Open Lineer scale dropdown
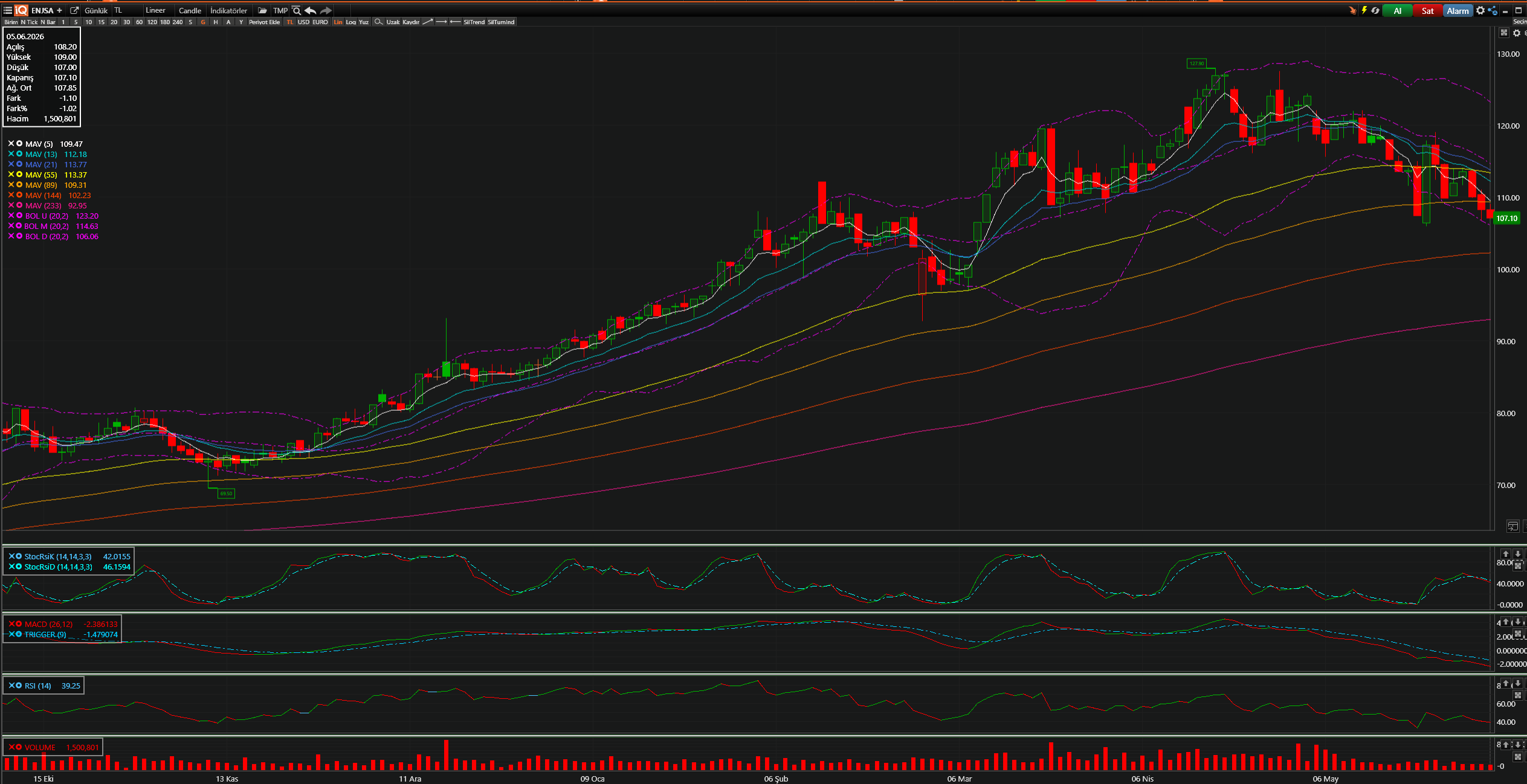 click(158, 10)
